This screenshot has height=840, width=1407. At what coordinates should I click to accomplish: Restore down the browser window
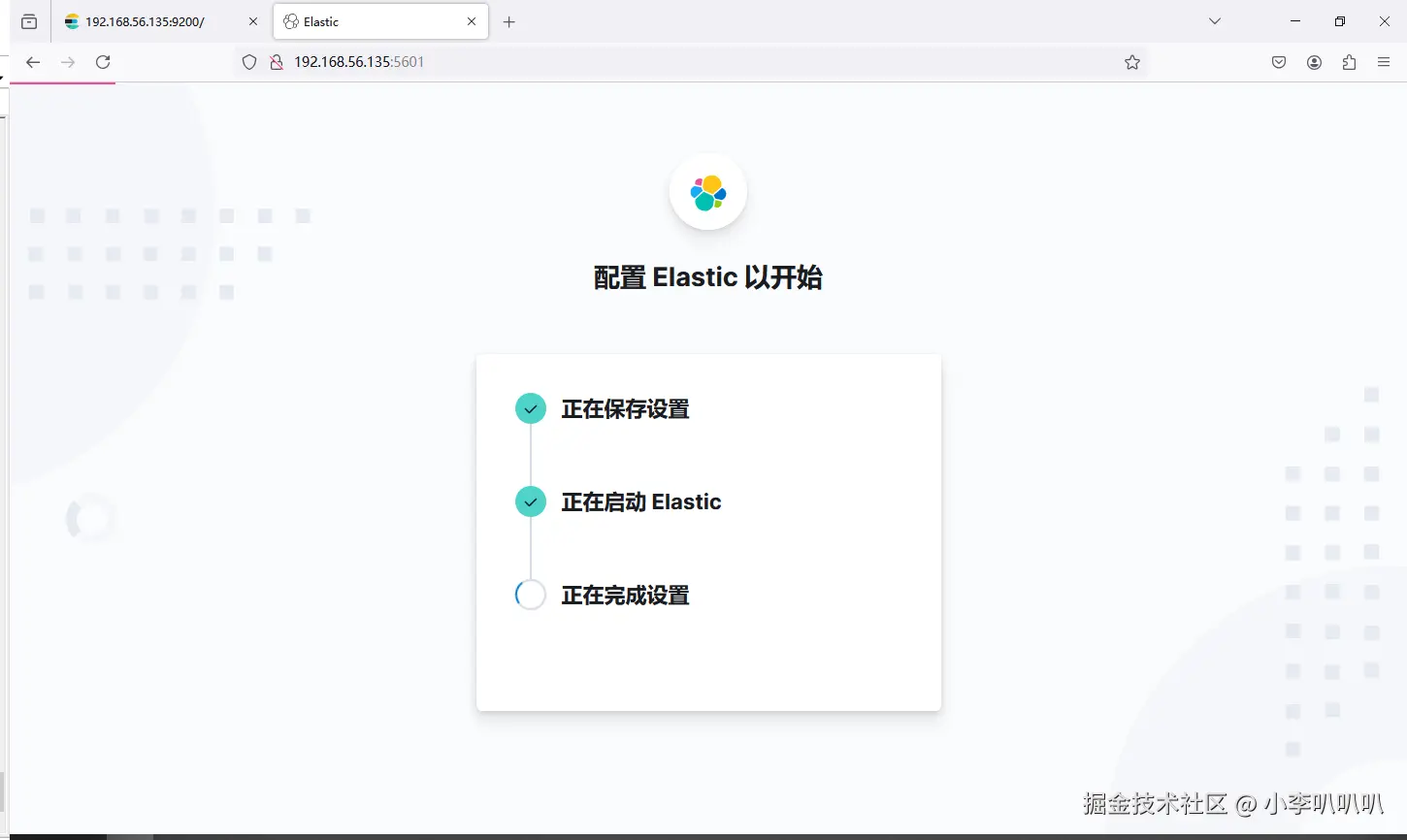1340,21
